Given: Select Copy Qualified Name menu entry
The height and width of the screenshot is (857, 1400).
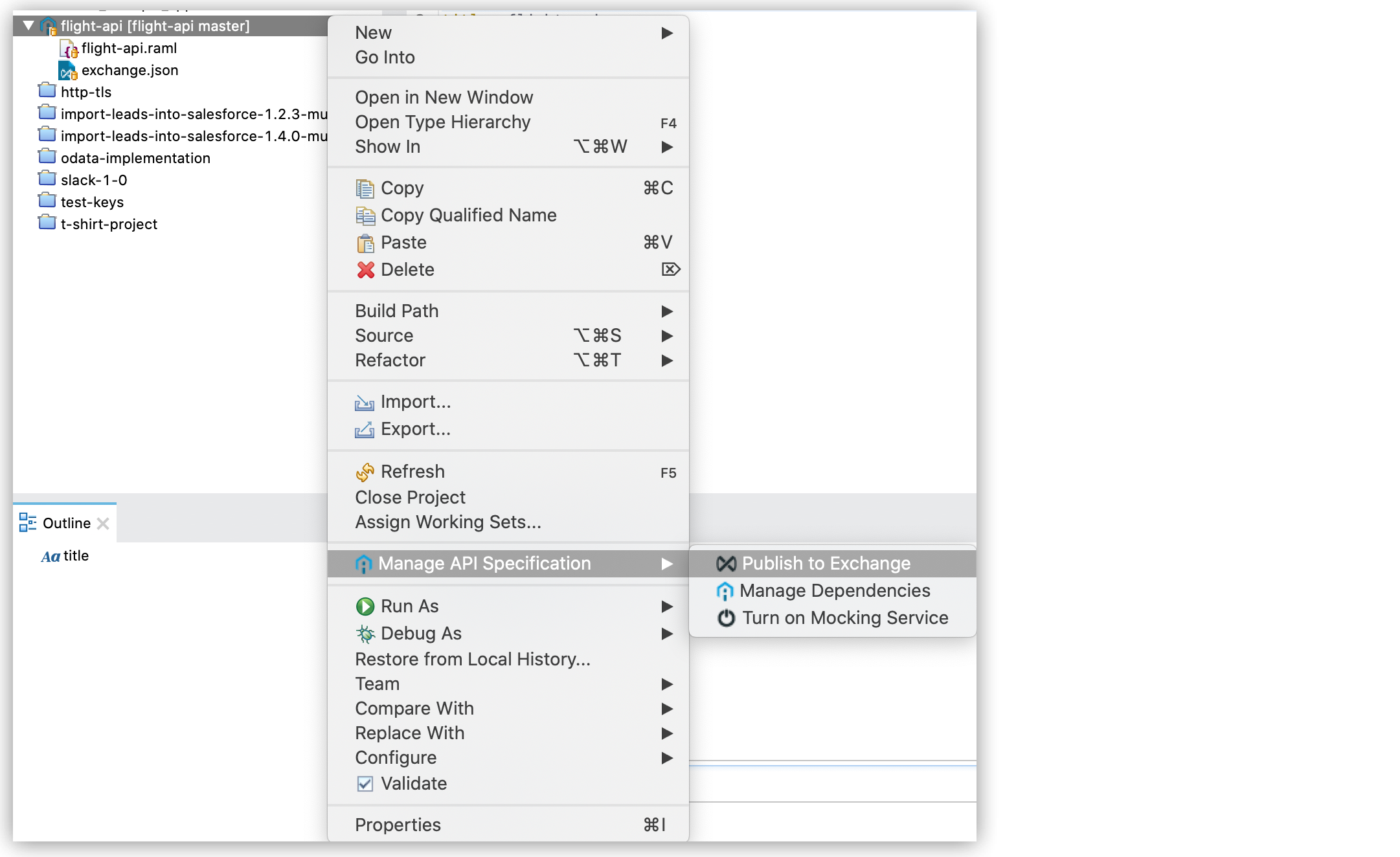Looking at the screenshot, I should [468, 216].
